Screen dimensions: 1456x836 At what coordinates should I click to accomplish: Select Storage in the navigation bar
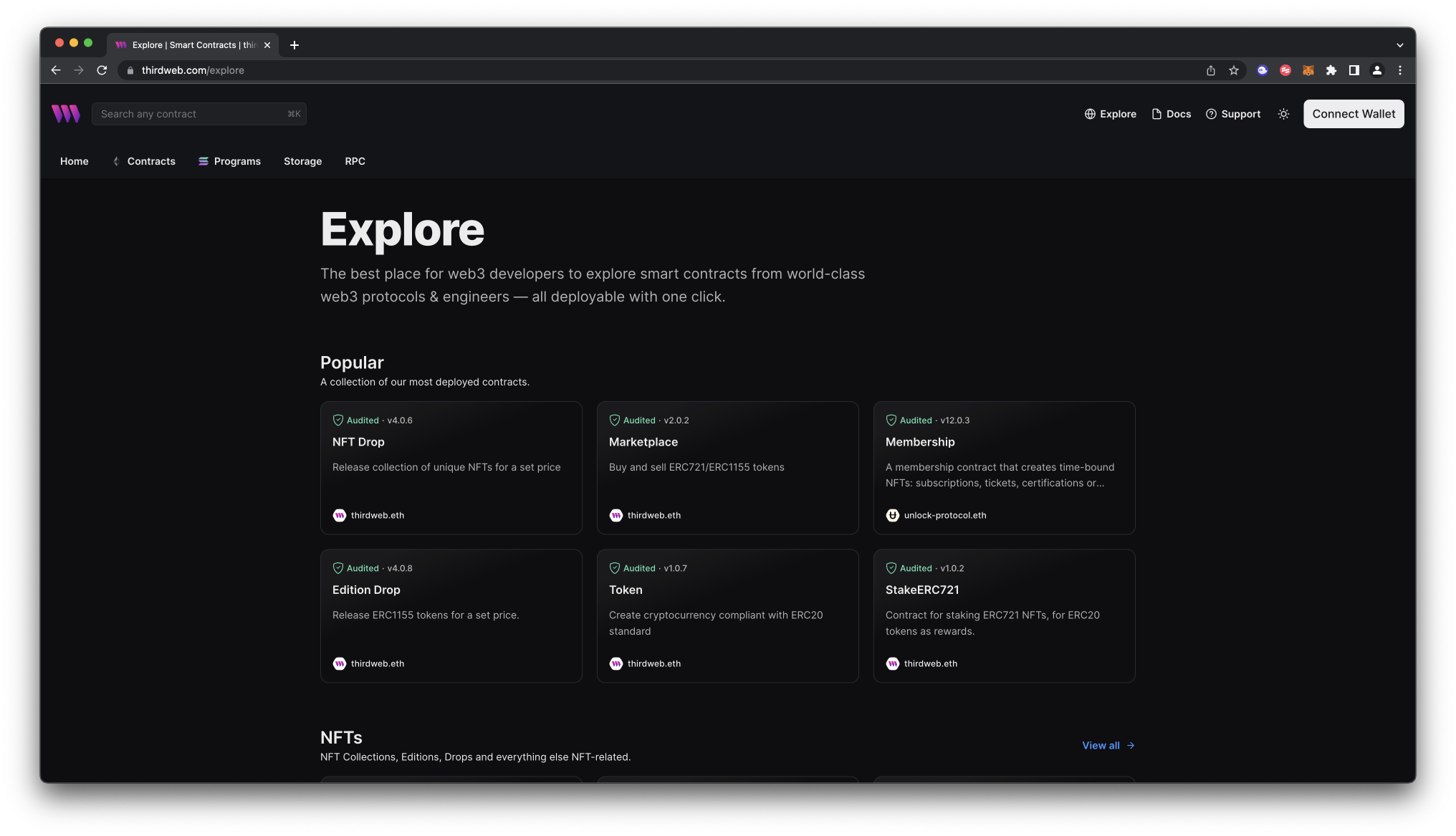(x=302, y=161)
